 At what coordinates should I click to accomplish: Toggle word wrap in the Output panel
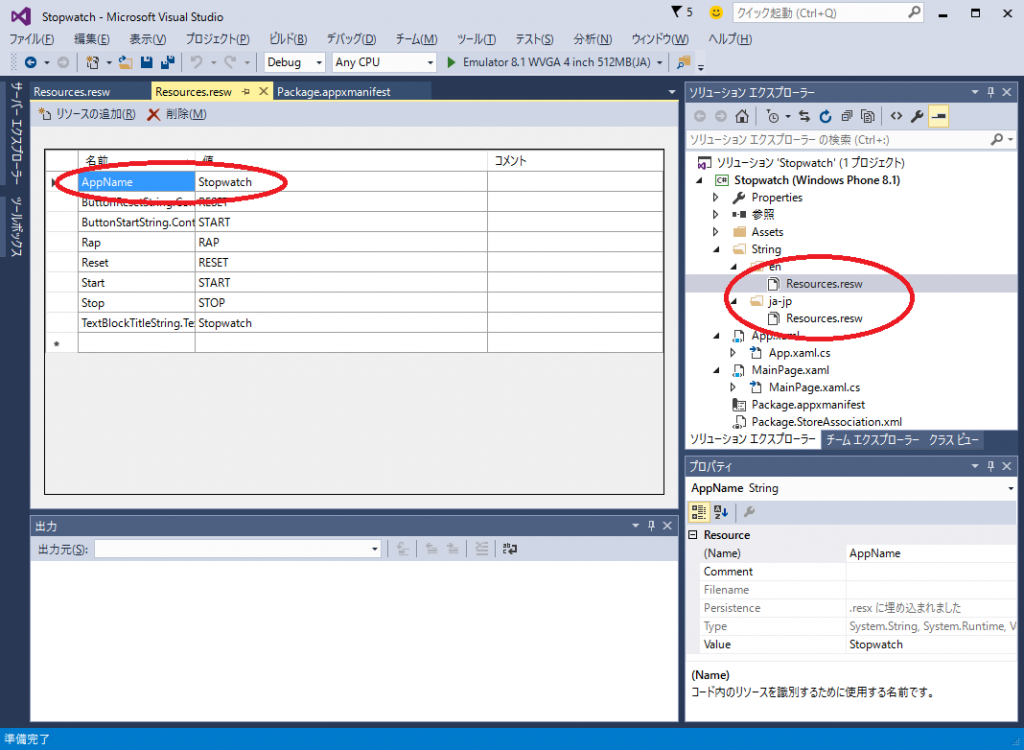(x=510, y=548)
